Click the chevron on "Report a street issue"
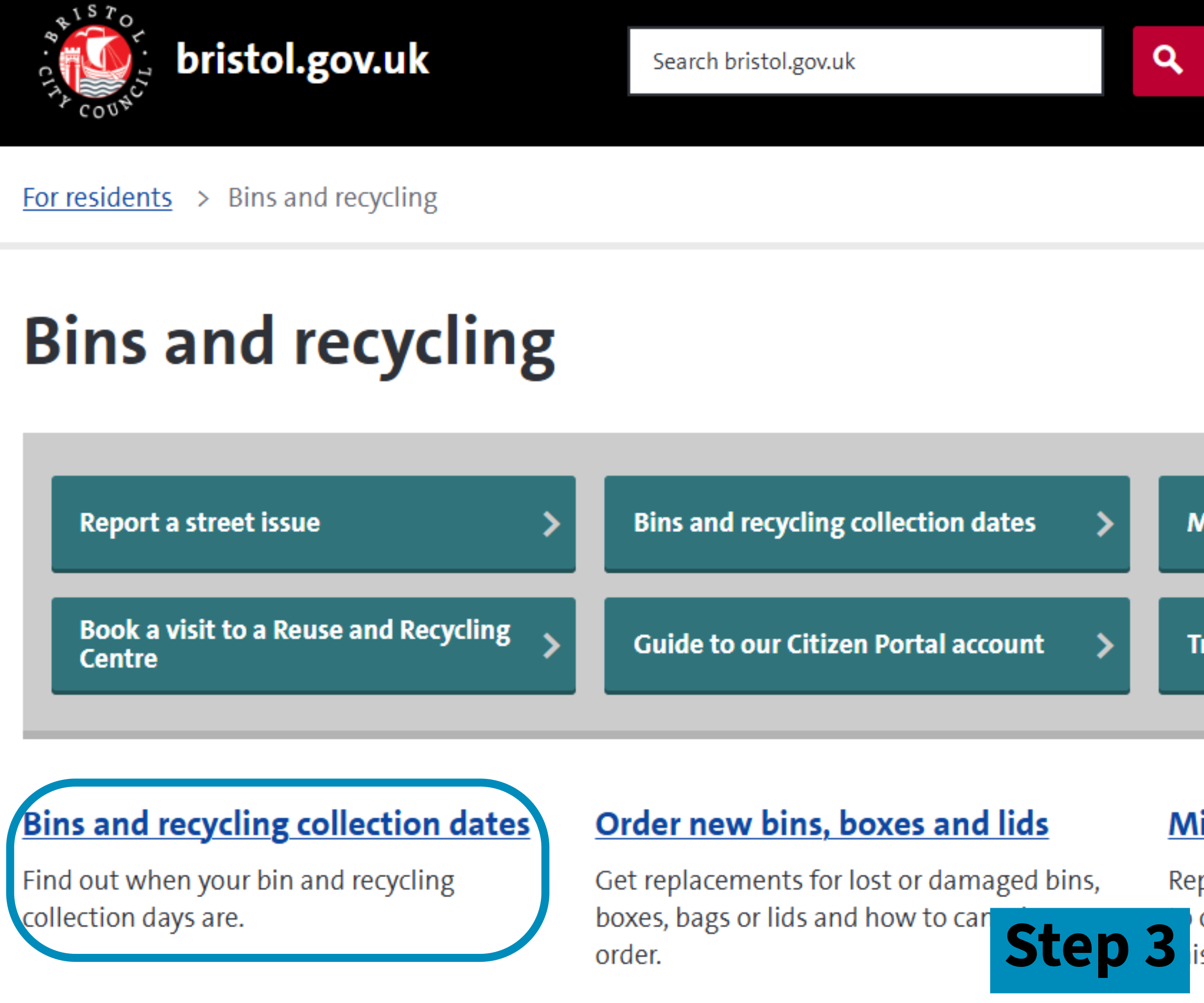The width and height of the screenshot is (1204, 1003). pyautogui.click(x=552, y=523)
